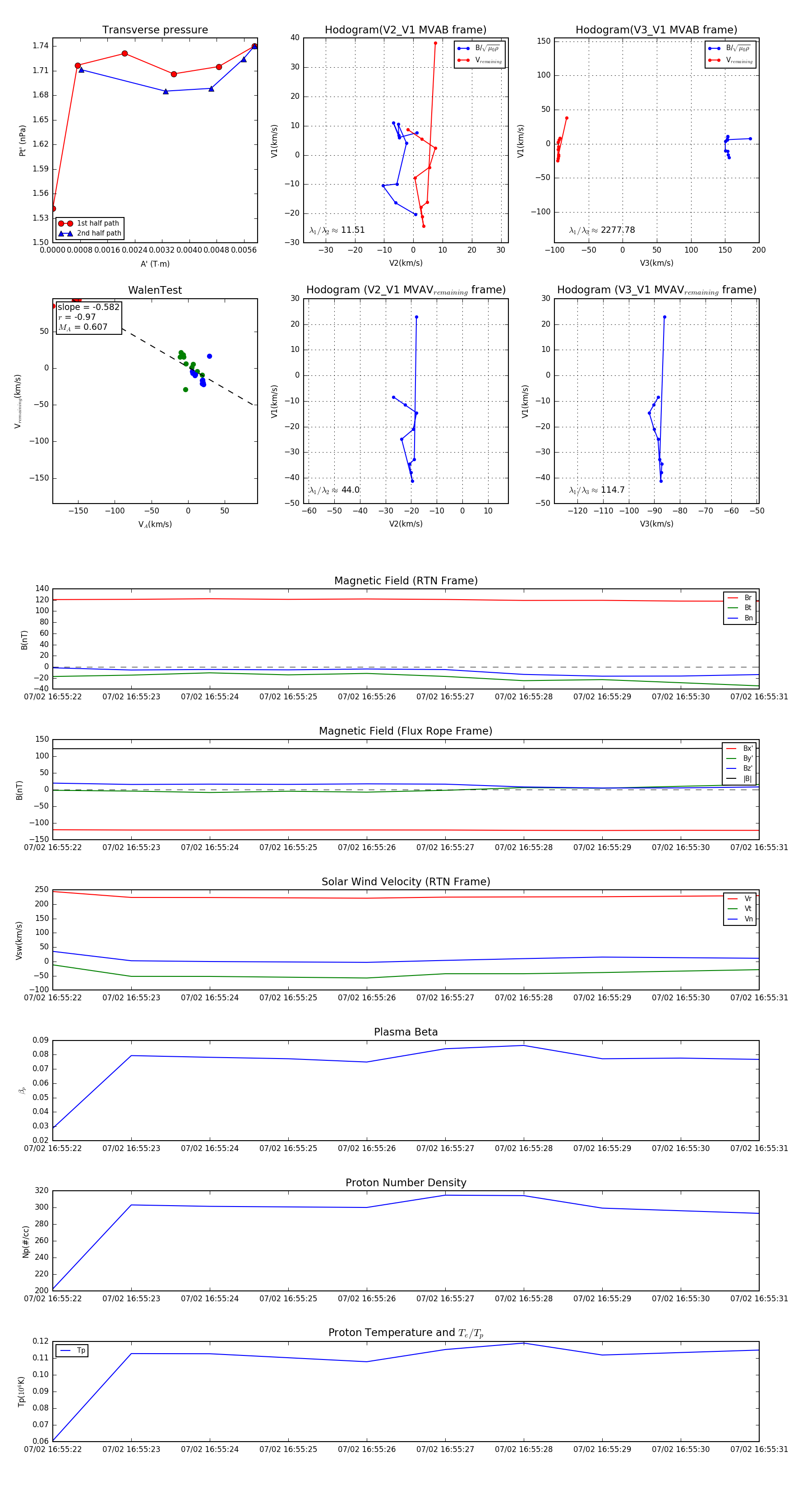Click the λ1/λ2 ≈ 44.0 label
Viewport: 812px width, 1489px height.
[334, 490]
